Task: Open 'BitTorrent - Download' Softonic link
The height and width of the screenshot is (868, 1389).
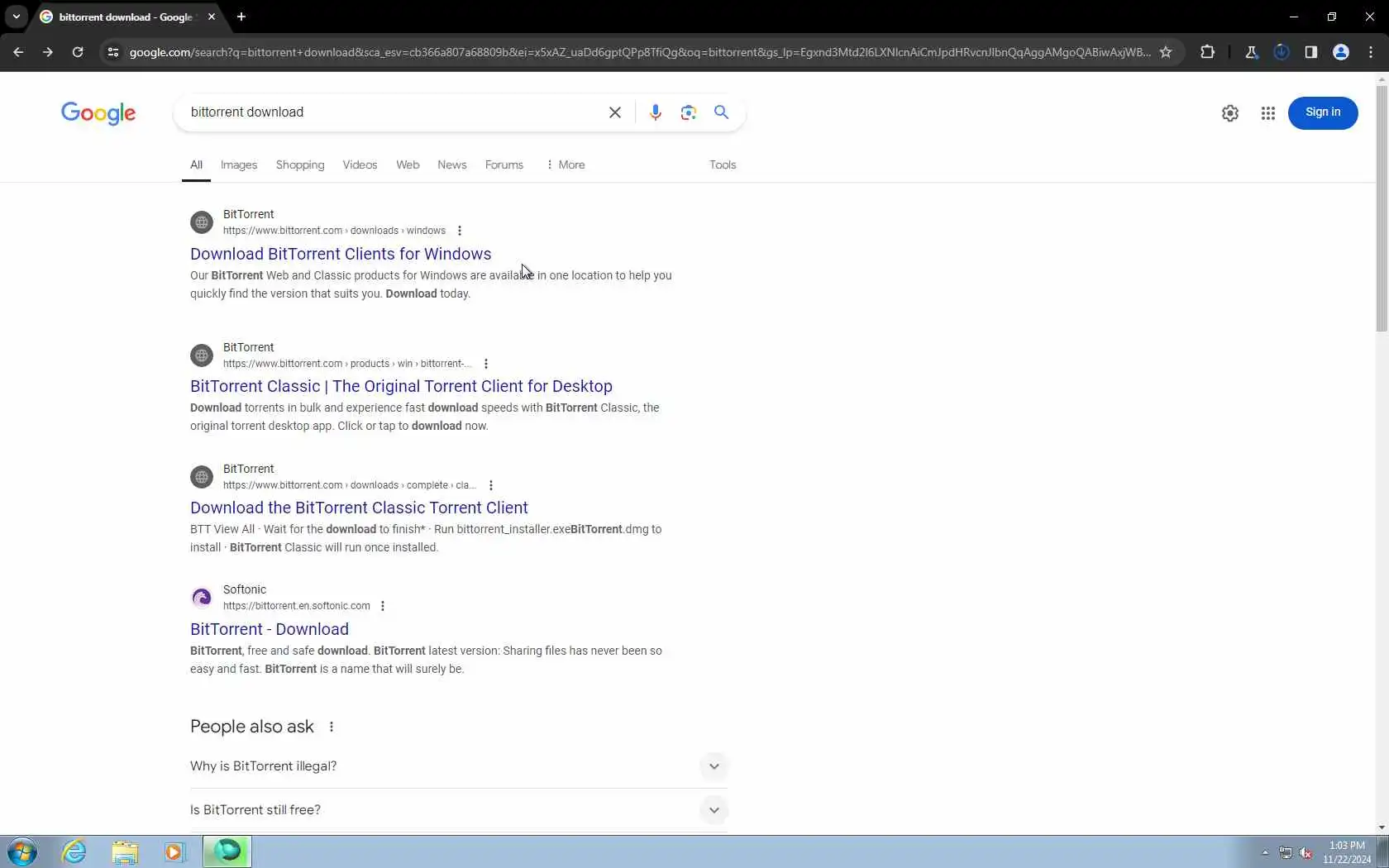Action: 270,629
